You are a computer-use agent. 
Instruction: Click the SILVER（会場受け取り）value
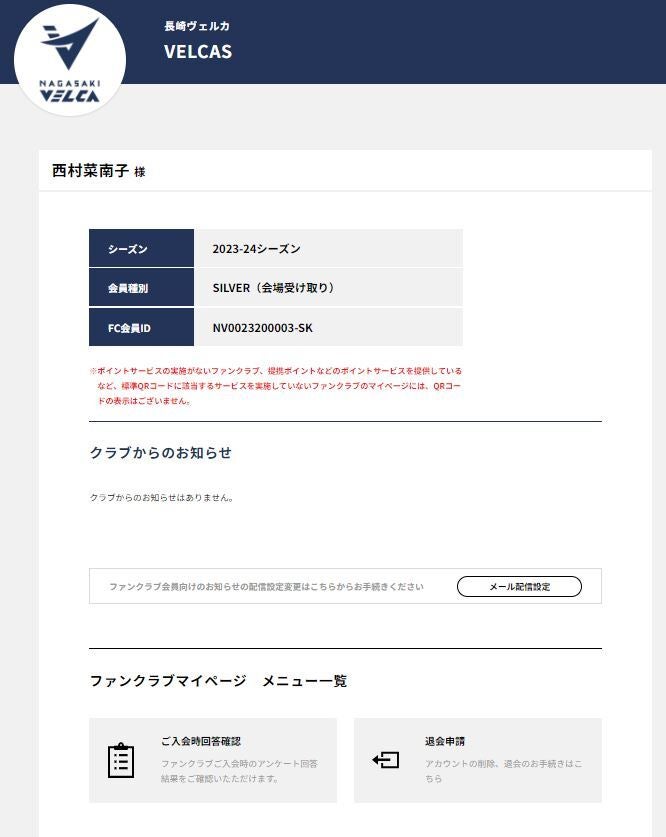(274, 288)
